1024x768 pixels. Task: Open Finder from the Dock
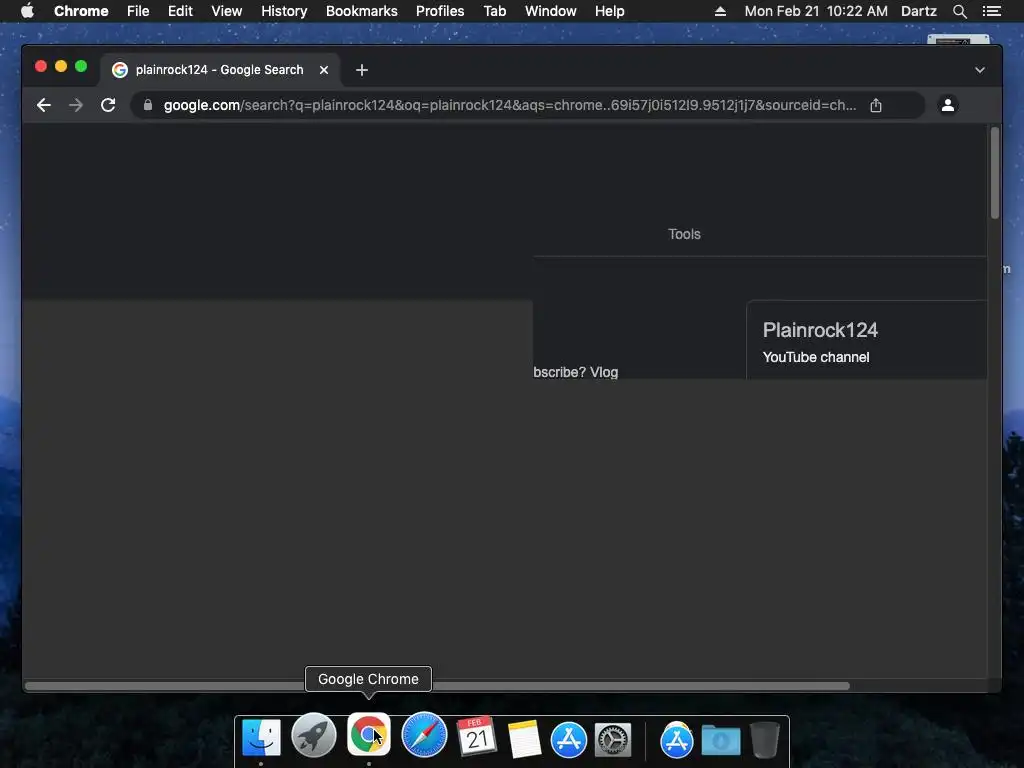coord(261,738)
